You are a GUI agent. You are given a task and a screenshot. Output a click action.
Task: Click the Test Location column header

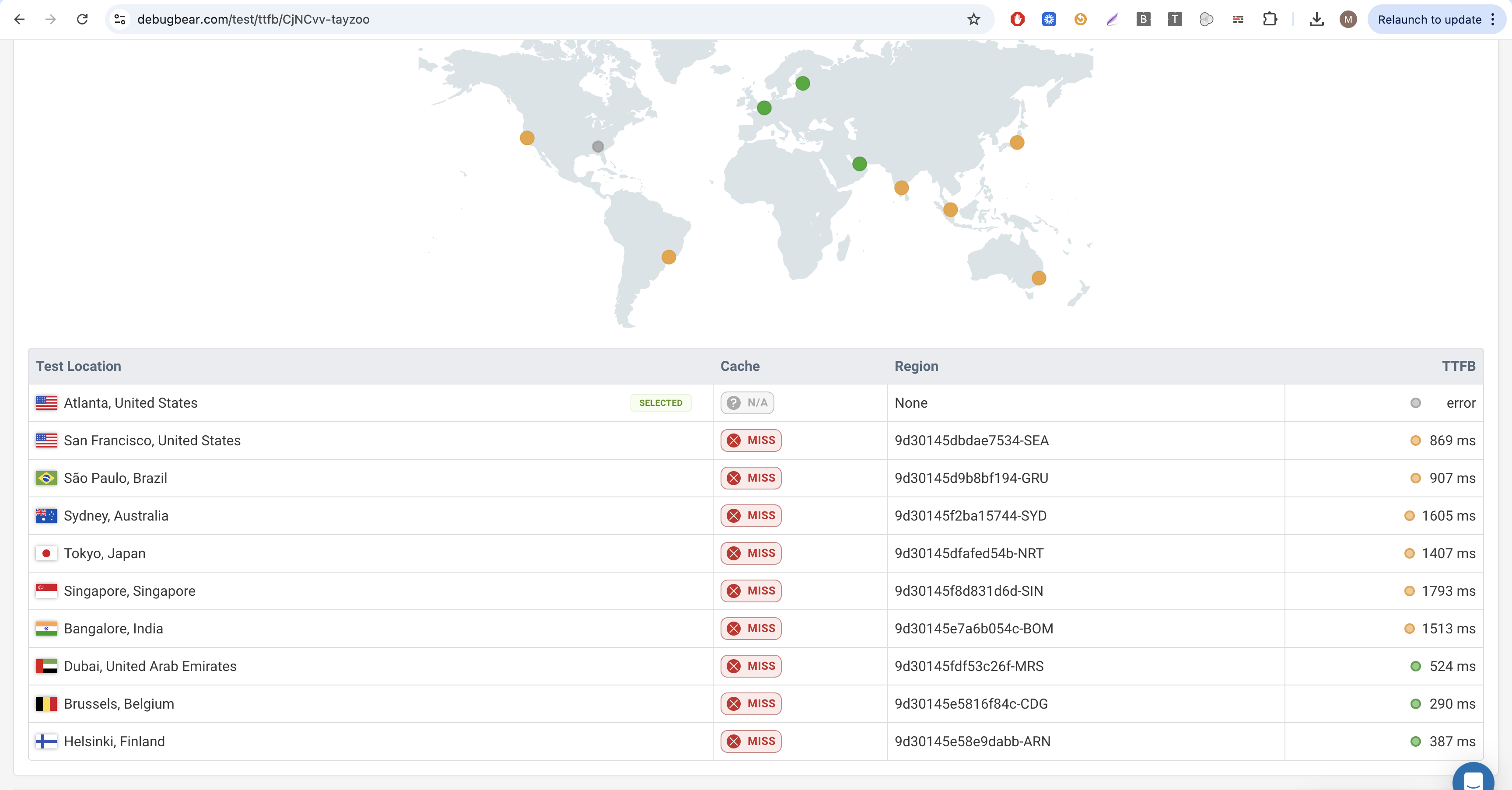click(x=79, y=366)
